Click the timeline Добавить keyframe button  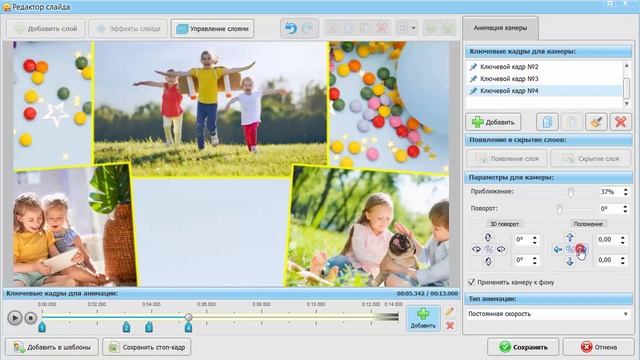point(423,318)
